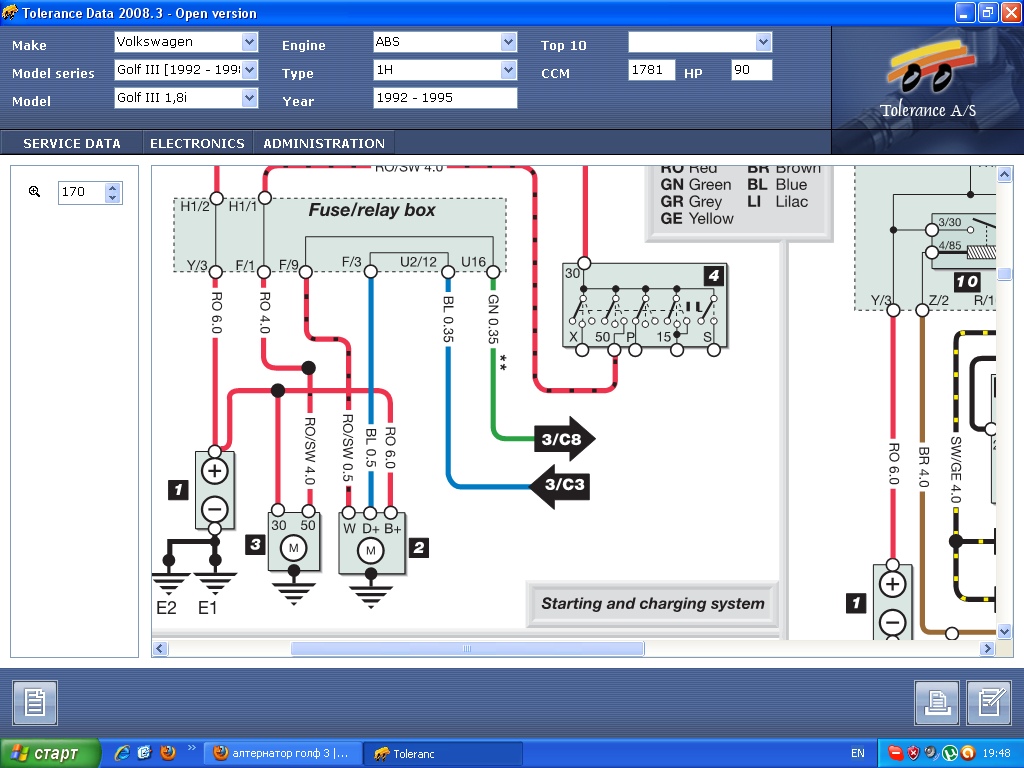Open the Top 10 dropdown
Image resolution: width=1024 pixels, height=768 pixels.
[x=764, y=42]
